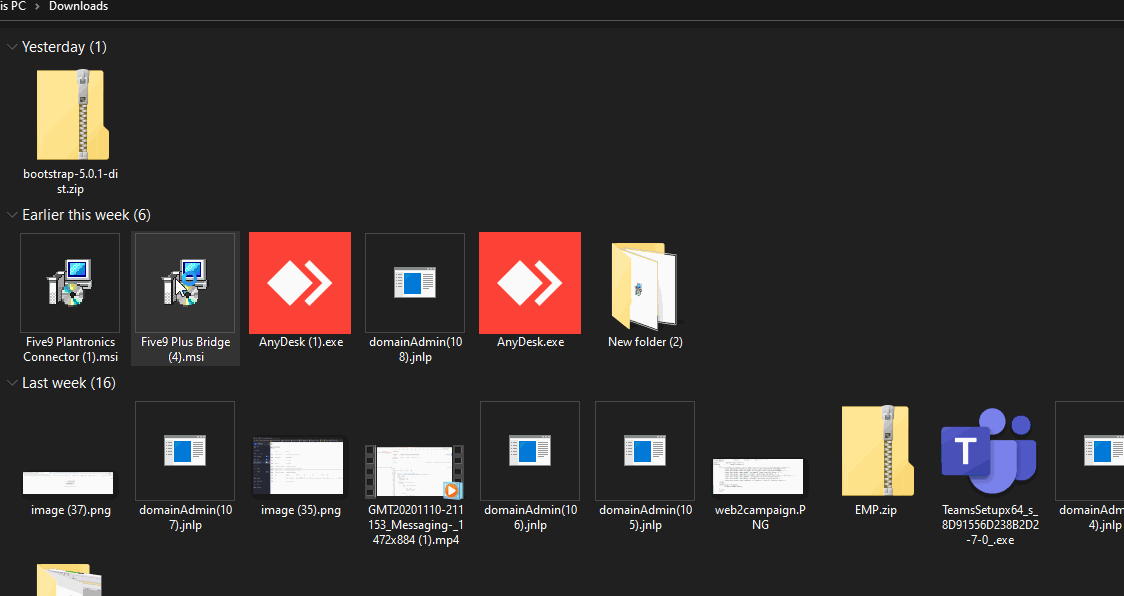The image size is (1124, 596).
Task: Click the EMP.zip file name label
Action: 876,511
